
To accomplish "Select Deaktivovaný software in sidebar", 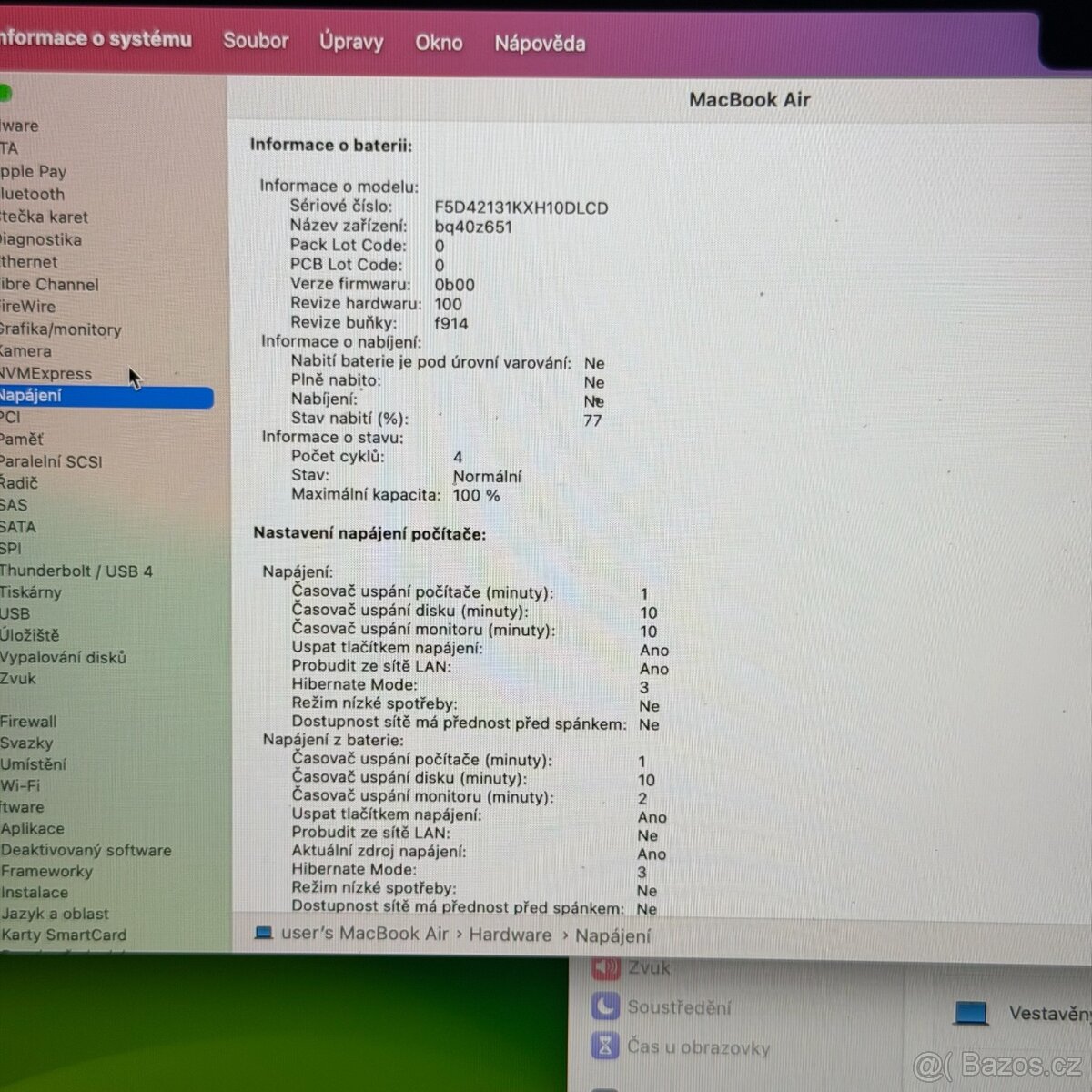I will [x=86, y=851].
